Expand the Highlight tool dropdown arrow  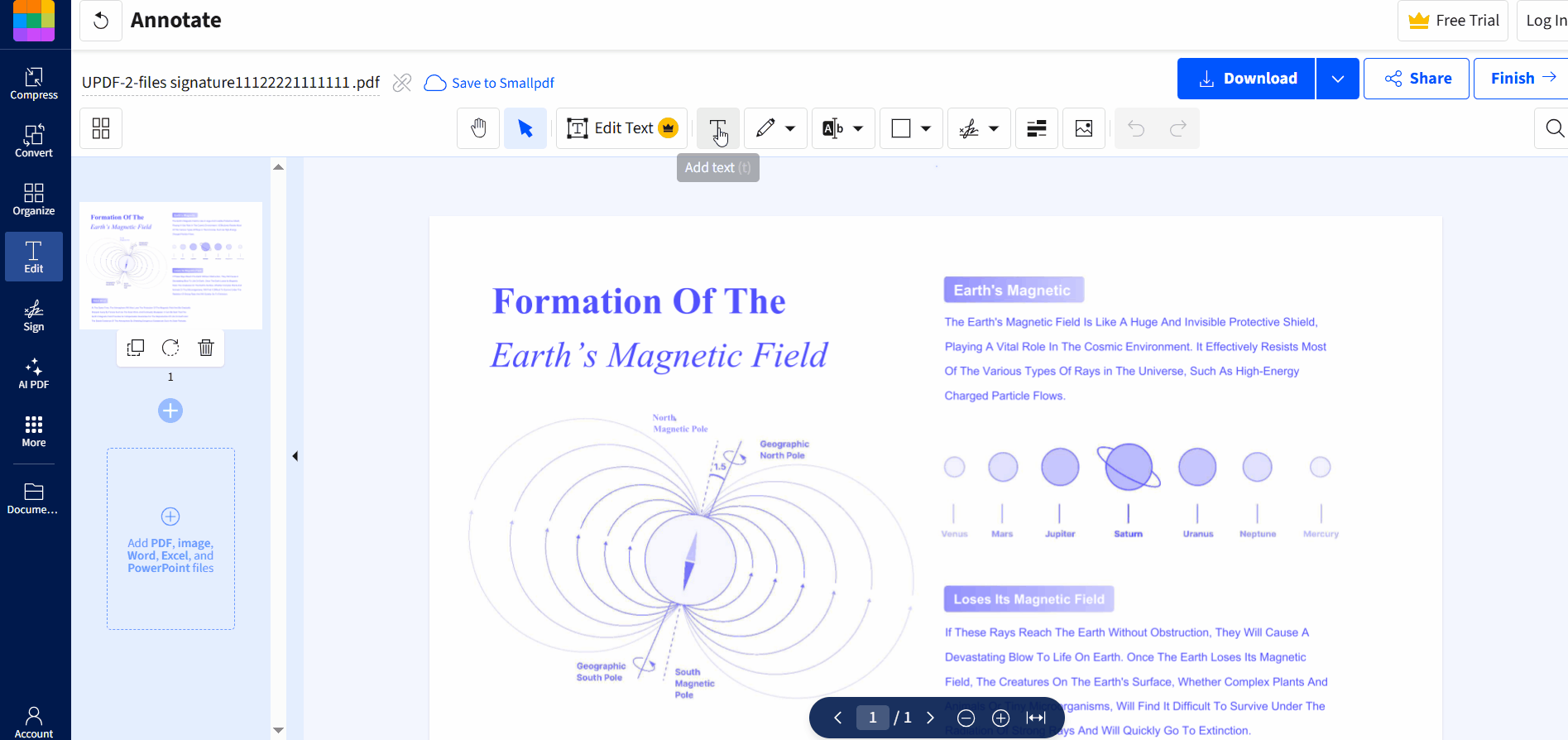[x=858, y=128]
